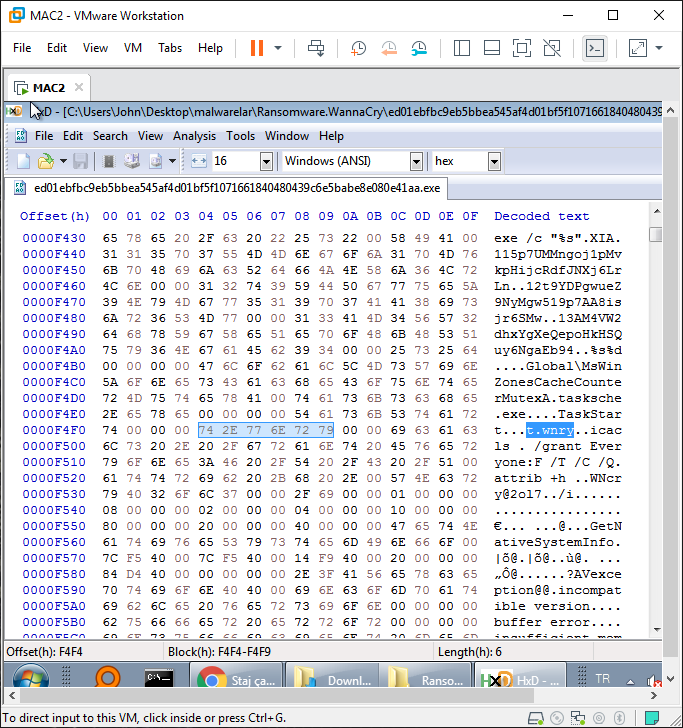The width and height of the screenshot is (683, 728).
Task: Open VMware Edit menu
Action: [57, 48]
